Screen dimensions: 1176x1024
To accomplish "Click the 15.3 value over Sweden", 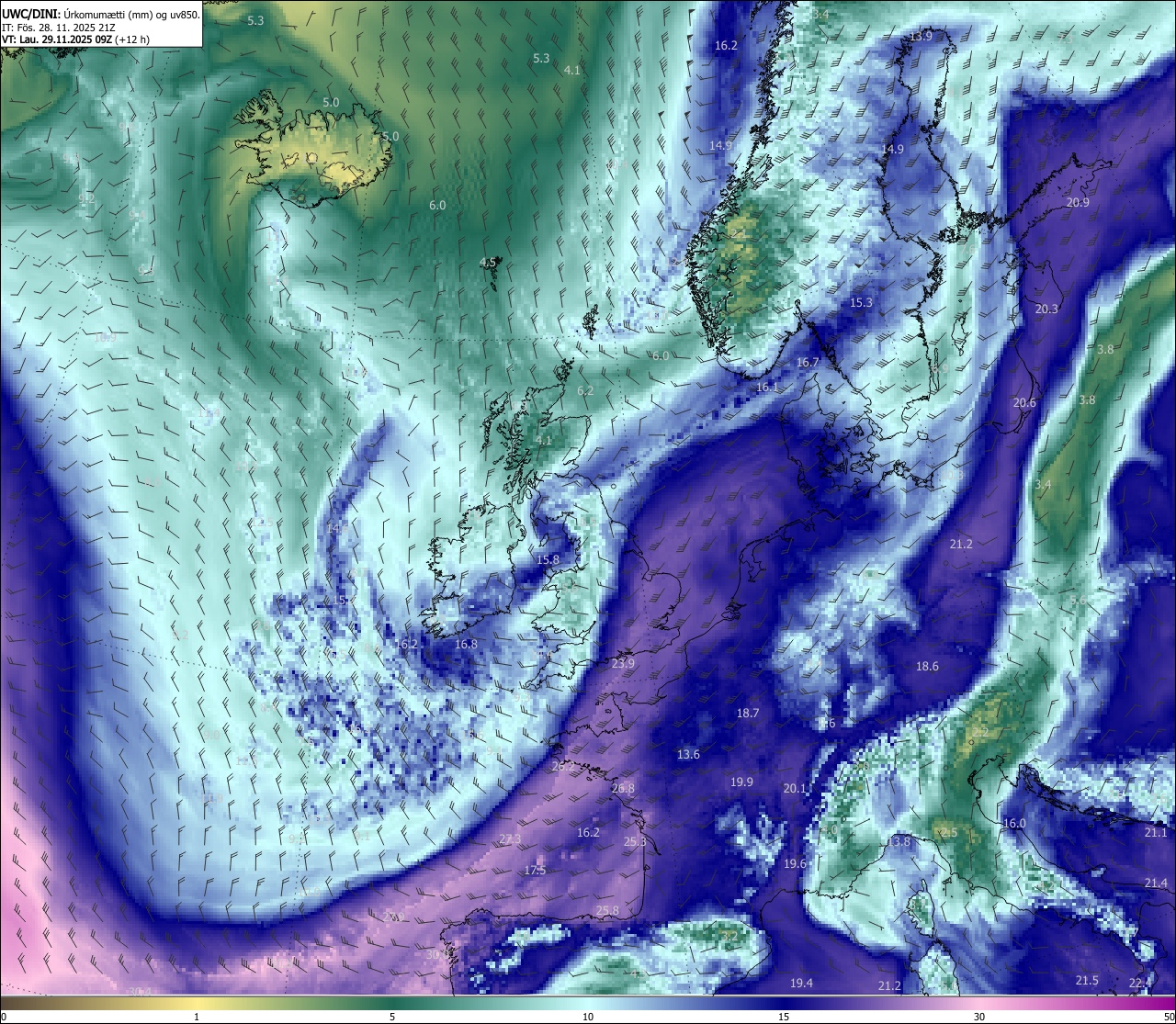I will click(861, 302).
